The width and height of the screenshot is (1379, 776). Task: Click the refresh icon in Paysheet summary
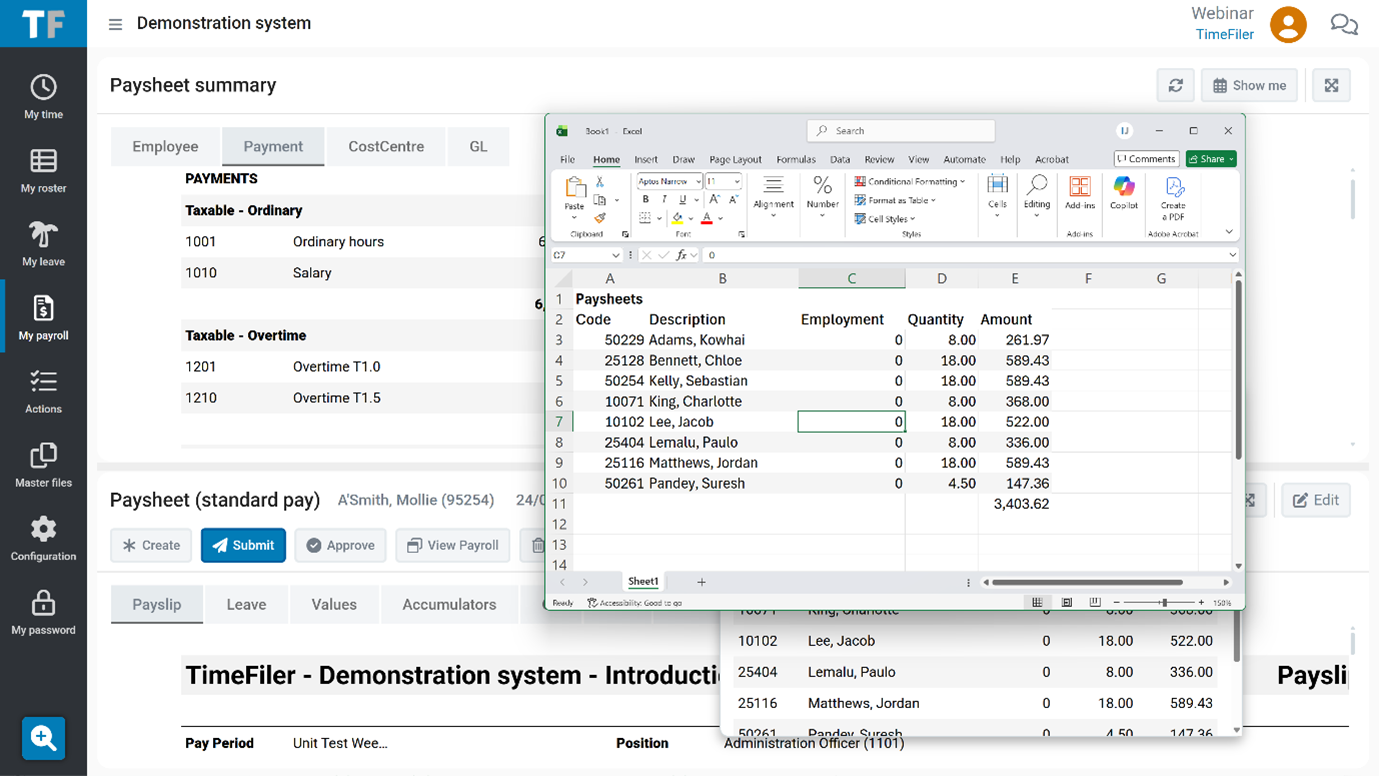(x=1176, y=86)
